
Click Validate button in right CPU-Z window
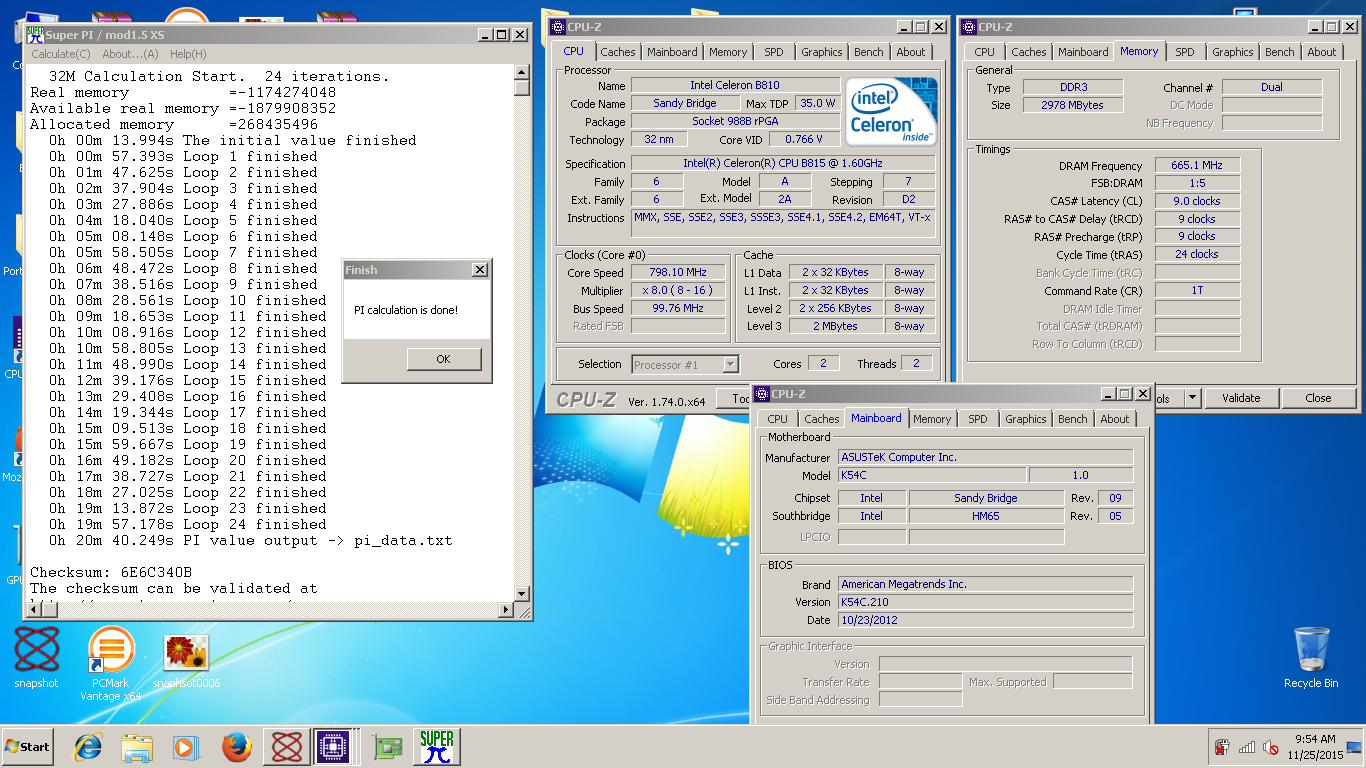pos(1241,398)
